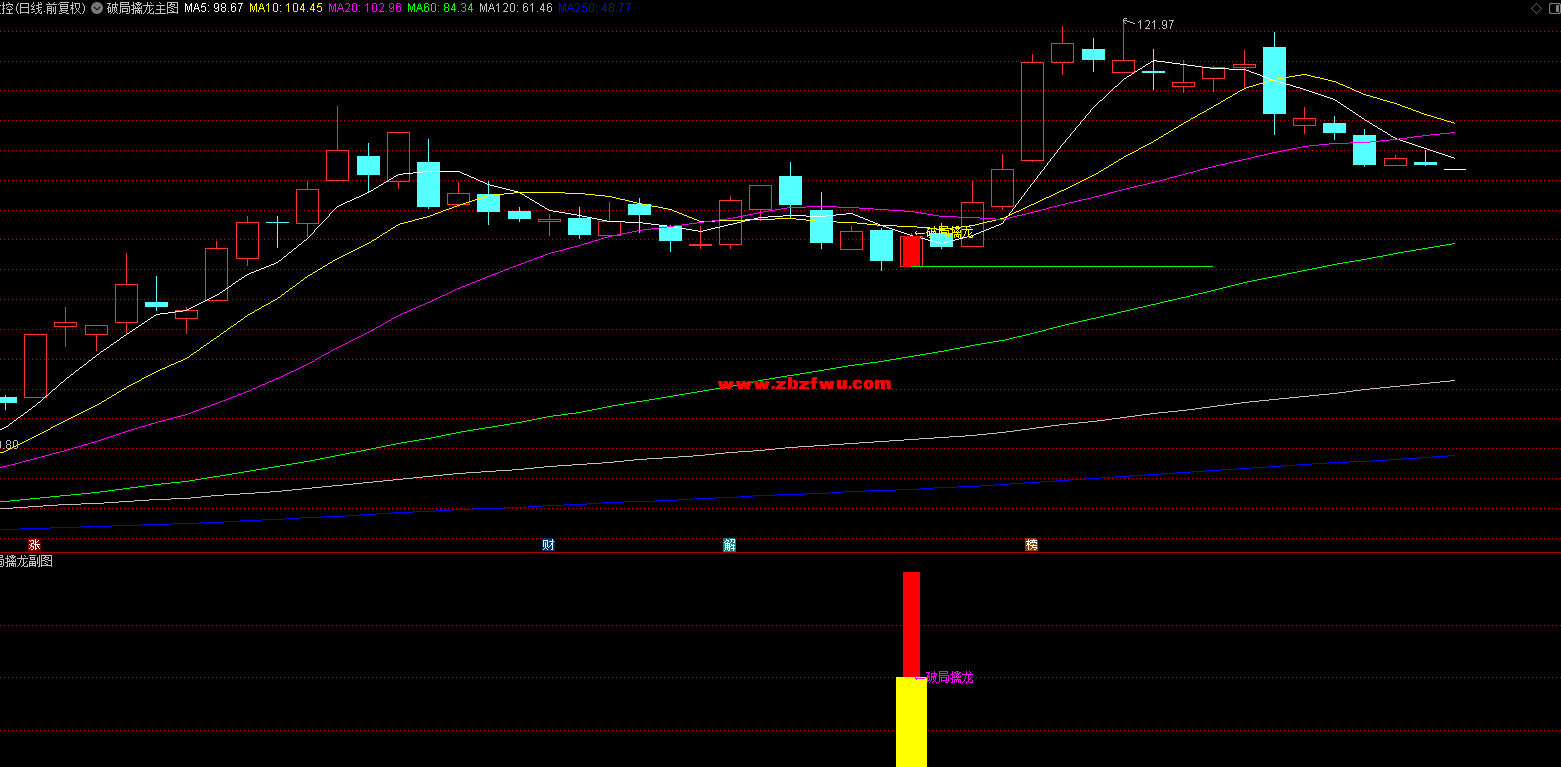Click the yellow bar in the sub-chart

[911, 722]
